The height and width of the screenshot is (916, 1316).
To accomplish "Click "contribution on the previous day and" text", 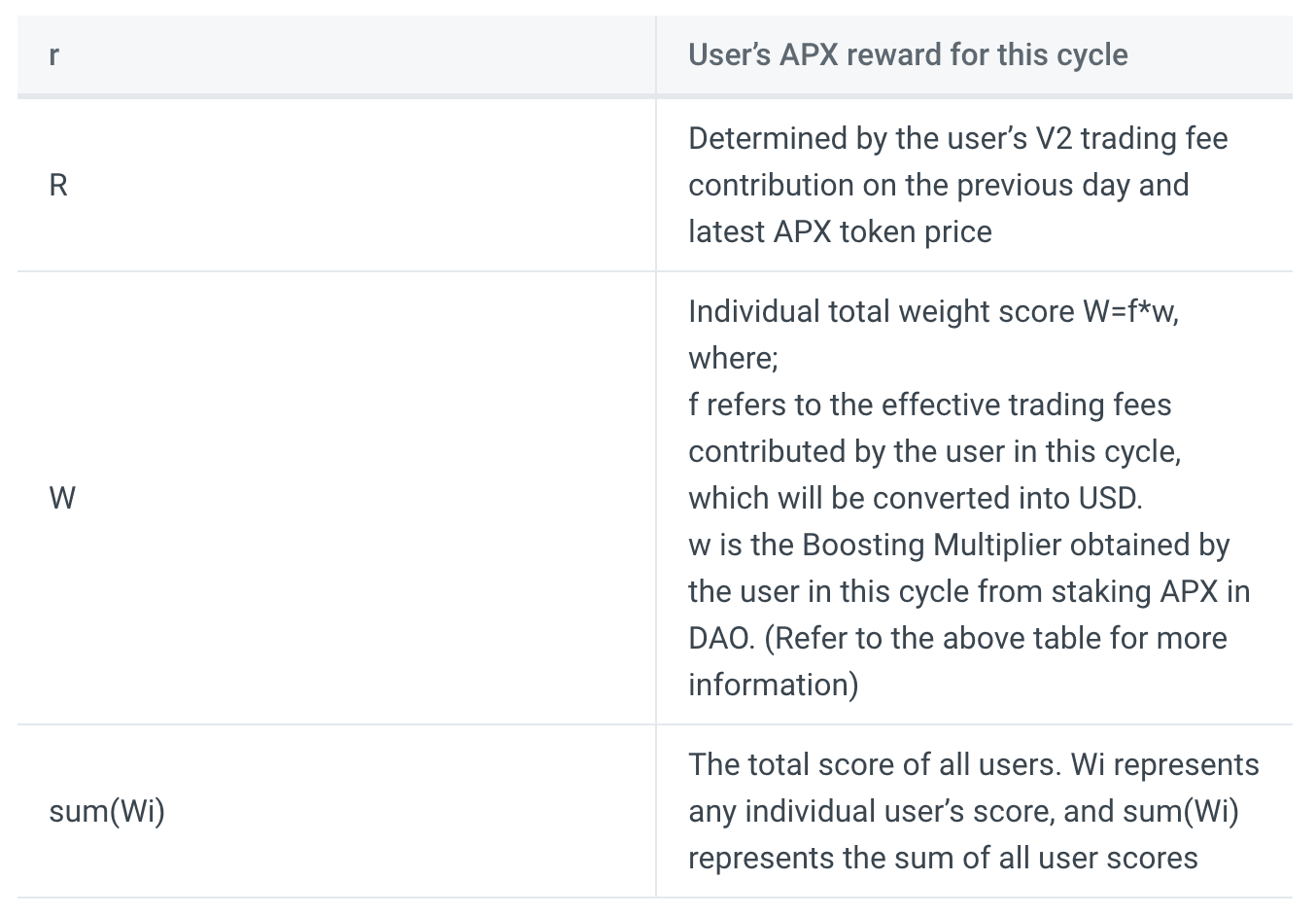I will 938,185.
